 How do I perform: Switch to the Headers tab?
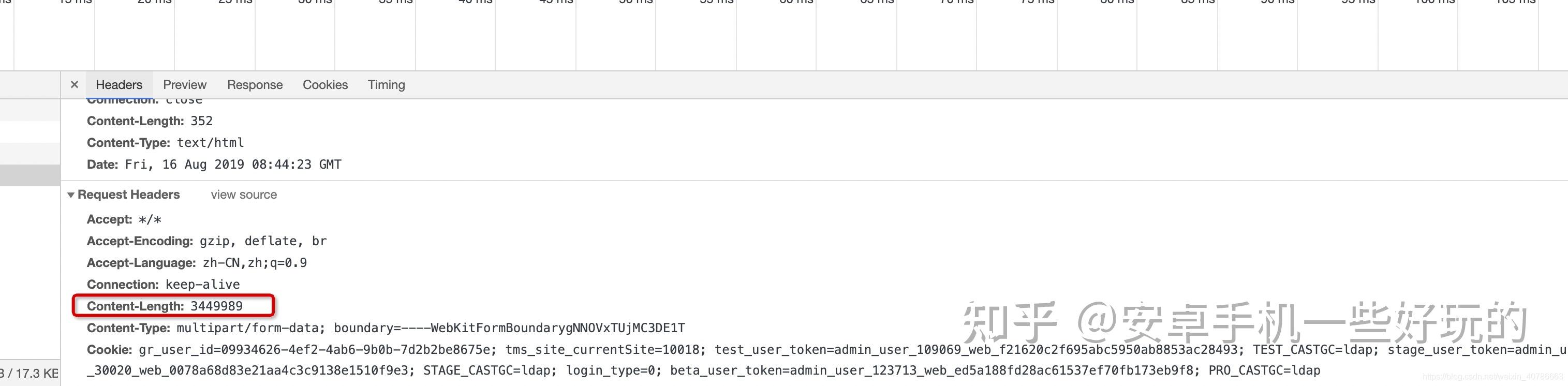pos(119,85)
